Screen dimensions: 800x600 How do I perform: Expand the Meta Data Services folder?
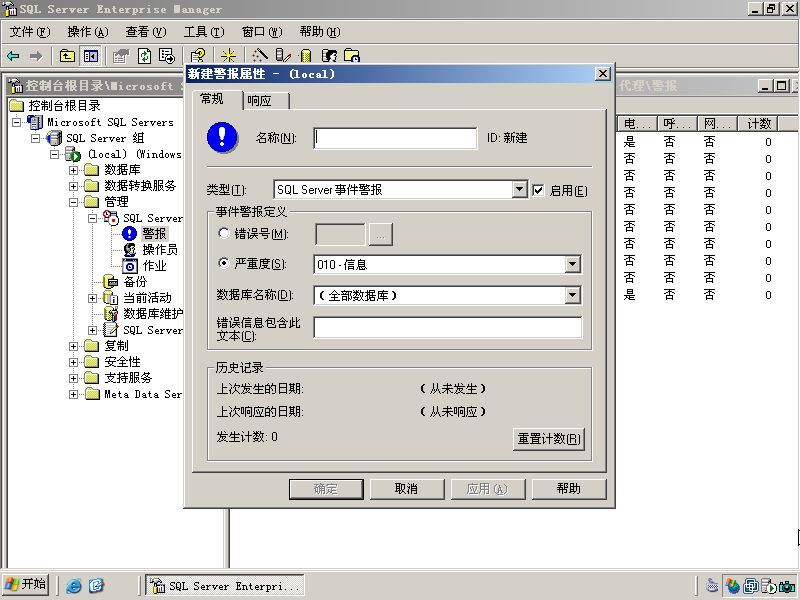tap(73, 394)
